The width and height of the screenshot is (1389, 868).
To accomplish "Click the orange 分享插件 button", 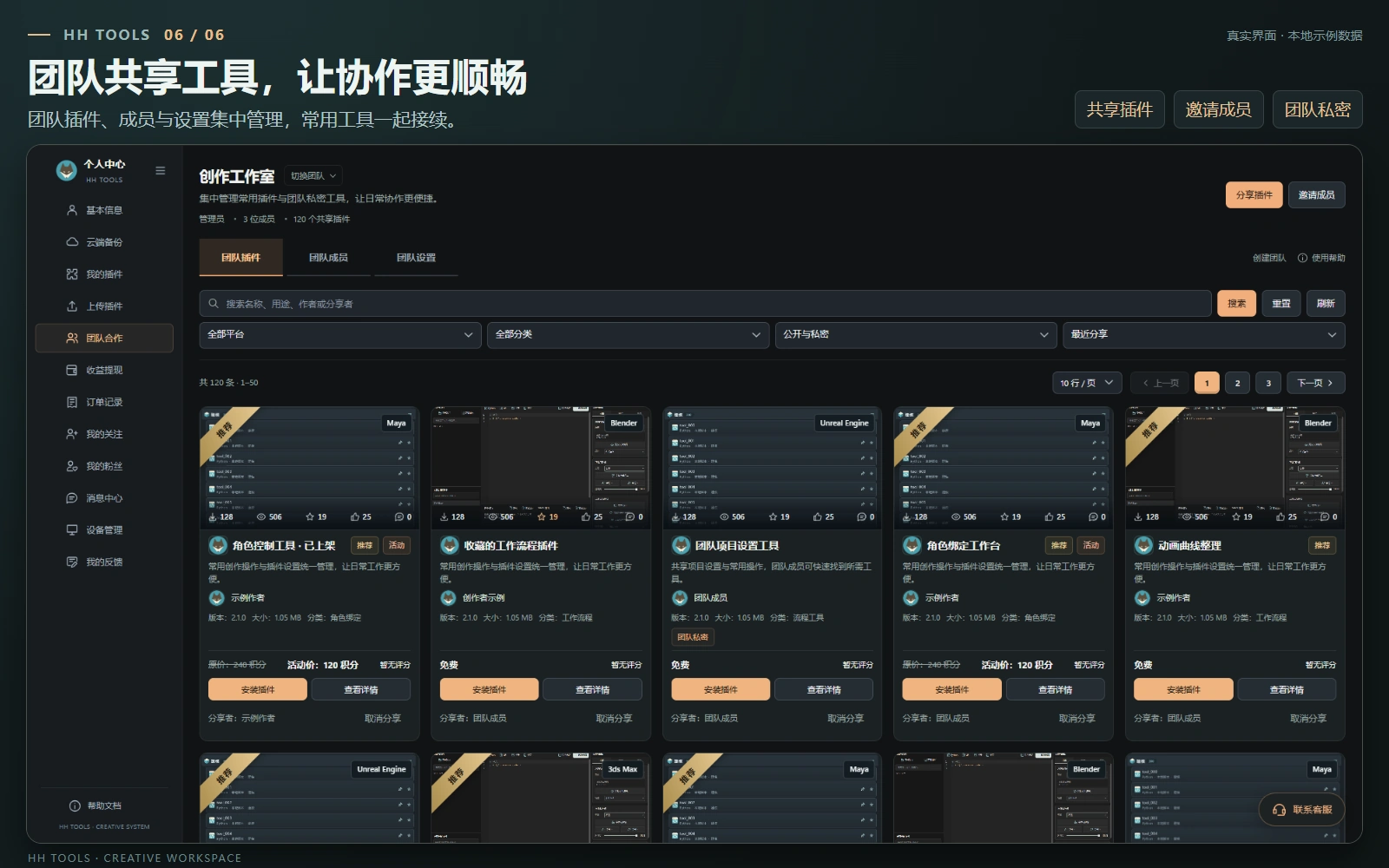I will [1254, 195].
